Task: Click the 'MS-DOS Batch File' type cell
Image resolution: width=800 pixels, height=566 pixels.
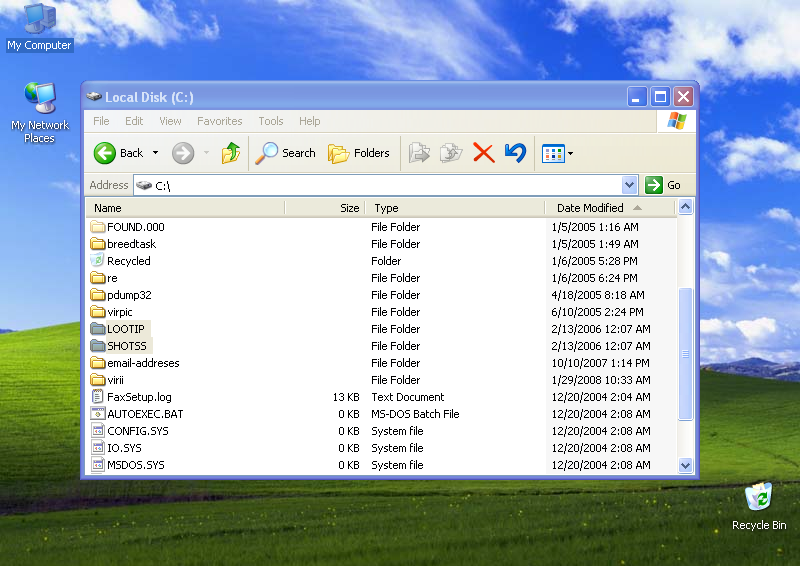Action: pyautogui.click(x=415, y=414)
